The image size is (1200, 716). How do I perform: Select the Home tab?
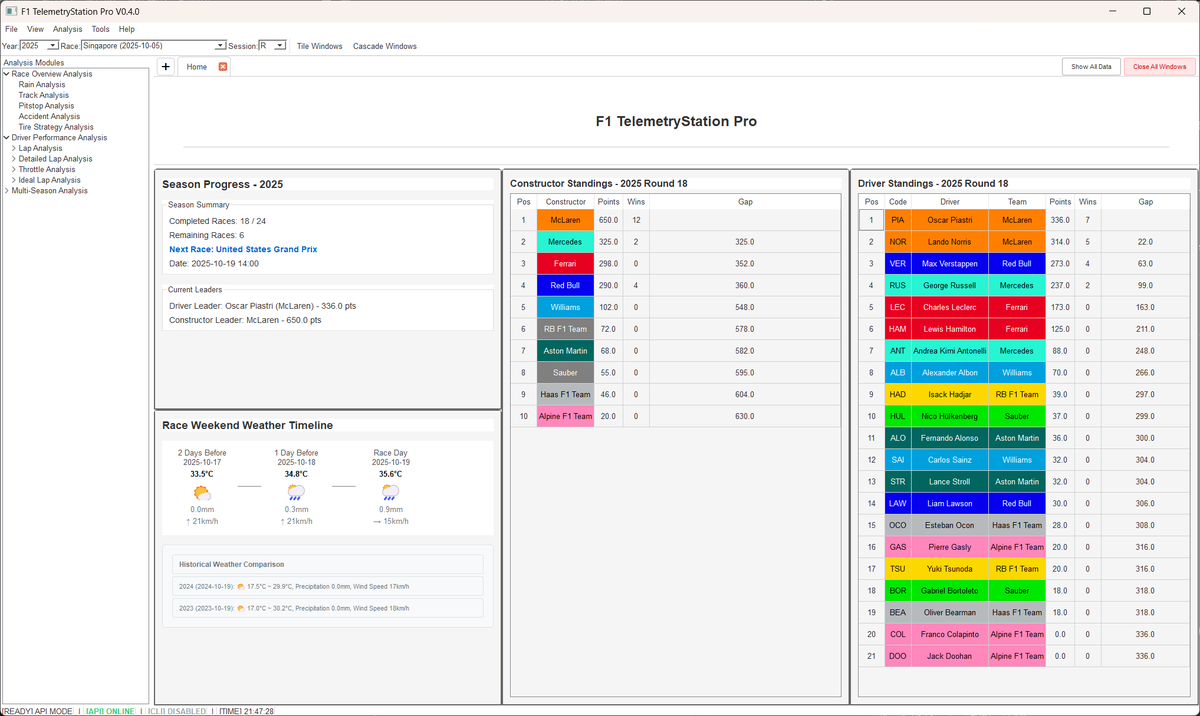[197, 67]
